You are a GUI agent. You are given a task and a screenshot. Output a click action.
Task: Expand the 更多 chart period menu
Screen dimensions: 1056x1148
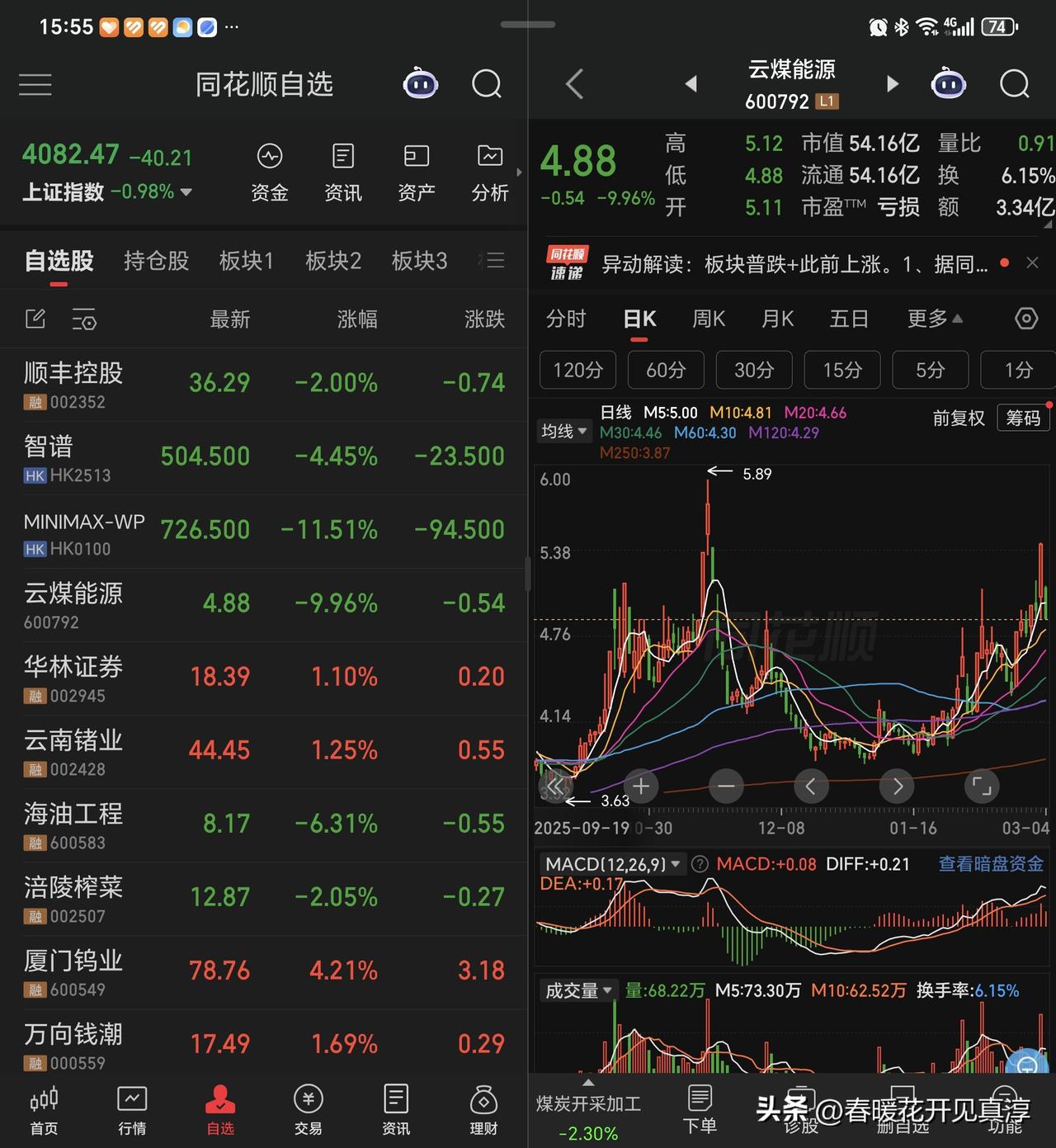(x=935, y=319)
